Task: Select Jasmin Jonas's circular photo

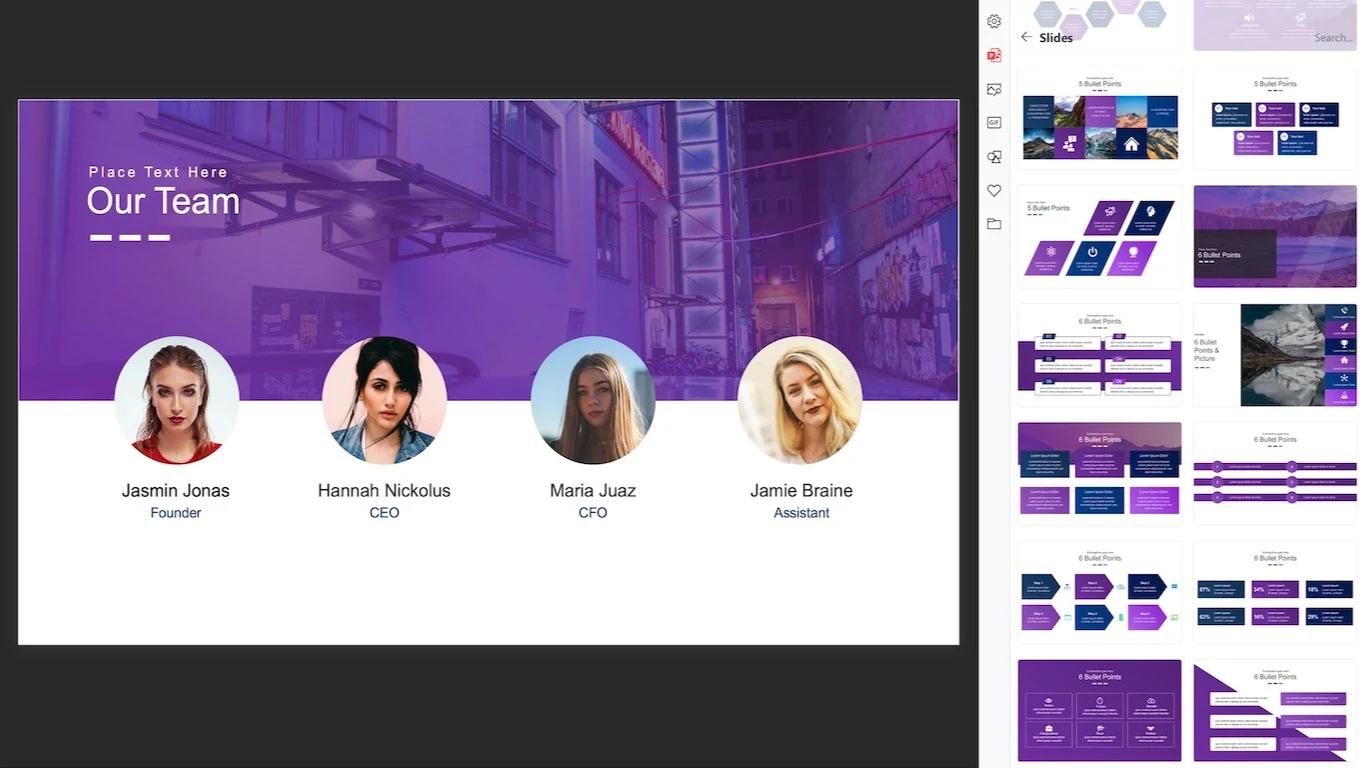Action: pyautogui.click(x=177, y=400)
